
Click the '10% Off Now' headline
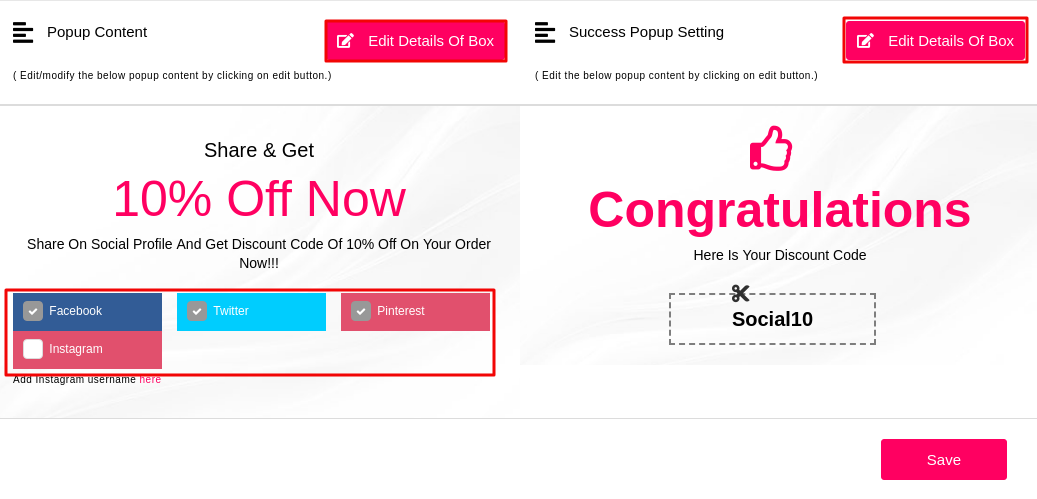[x=259, y=198]
